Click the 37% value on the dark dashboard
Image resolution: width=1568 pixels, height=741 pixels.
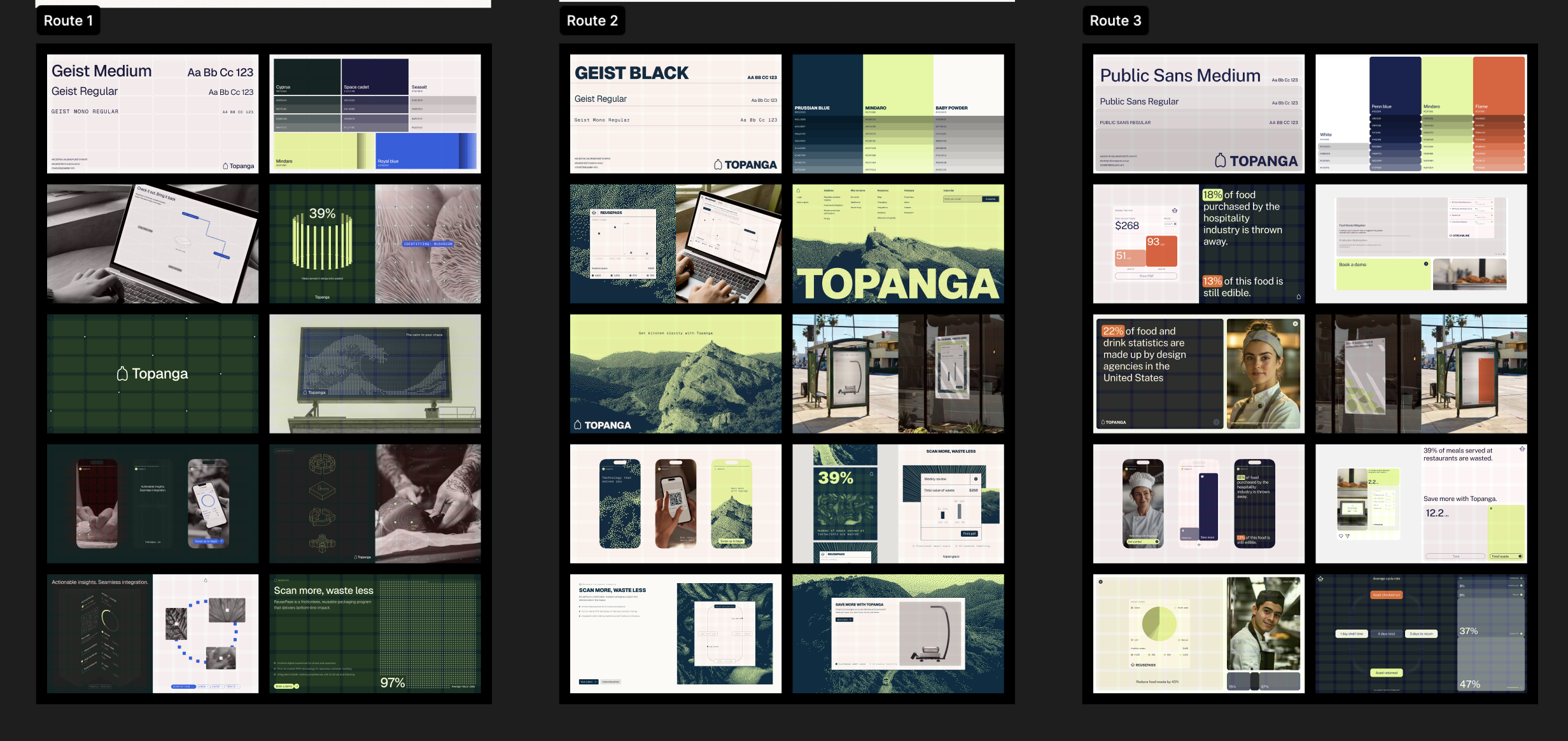1468,631
